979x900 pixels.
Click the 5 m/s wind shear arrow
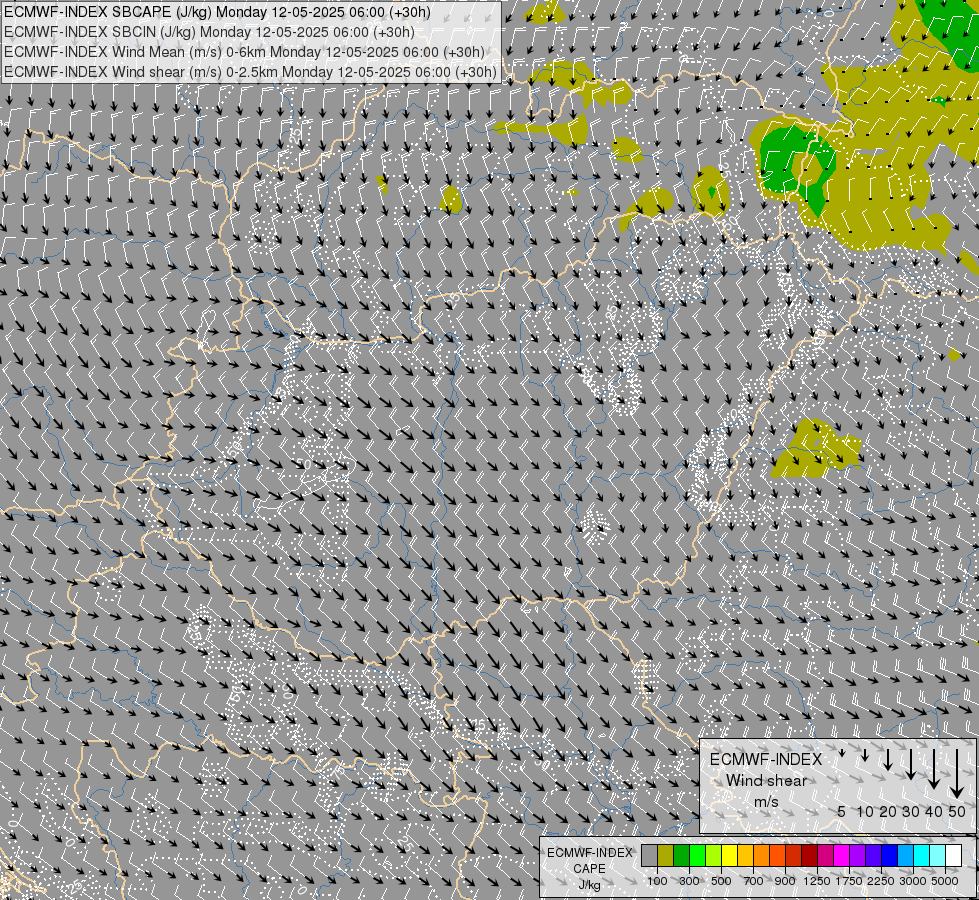point(842,753)
